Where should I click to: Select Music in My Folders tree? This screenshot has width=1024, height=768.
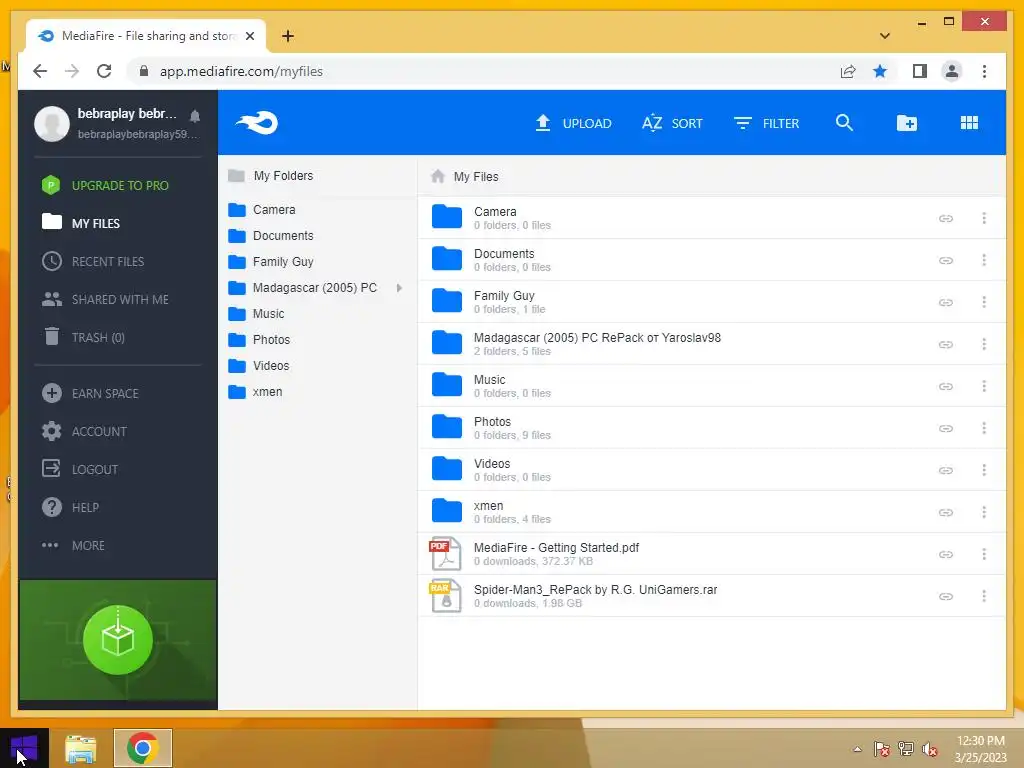click(256, 314)
